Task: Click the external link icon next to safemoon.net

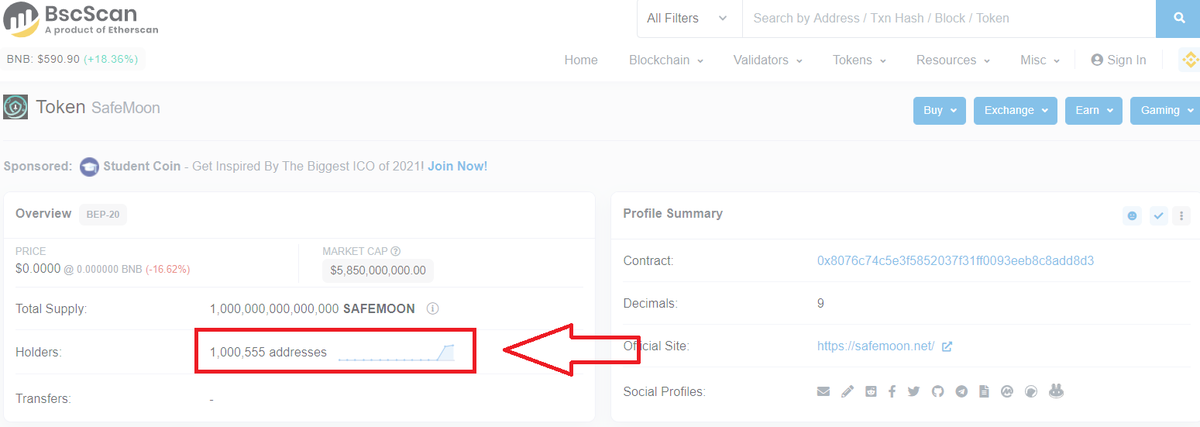Action: coord(947,346)
